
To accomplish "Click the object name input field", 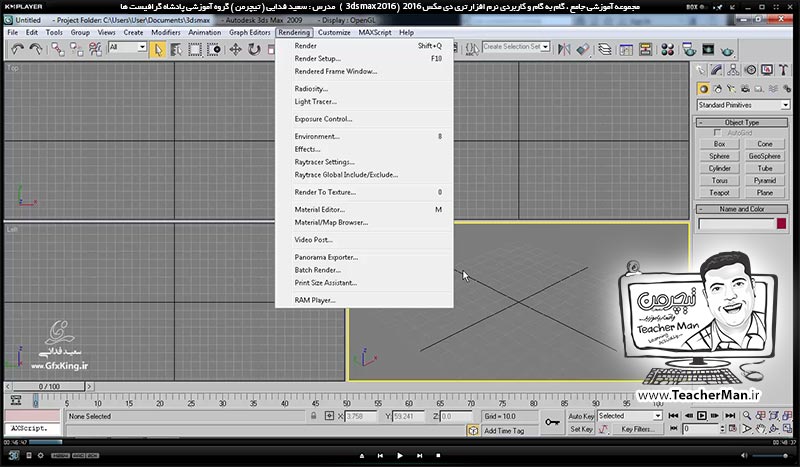I will pos(736,224).
